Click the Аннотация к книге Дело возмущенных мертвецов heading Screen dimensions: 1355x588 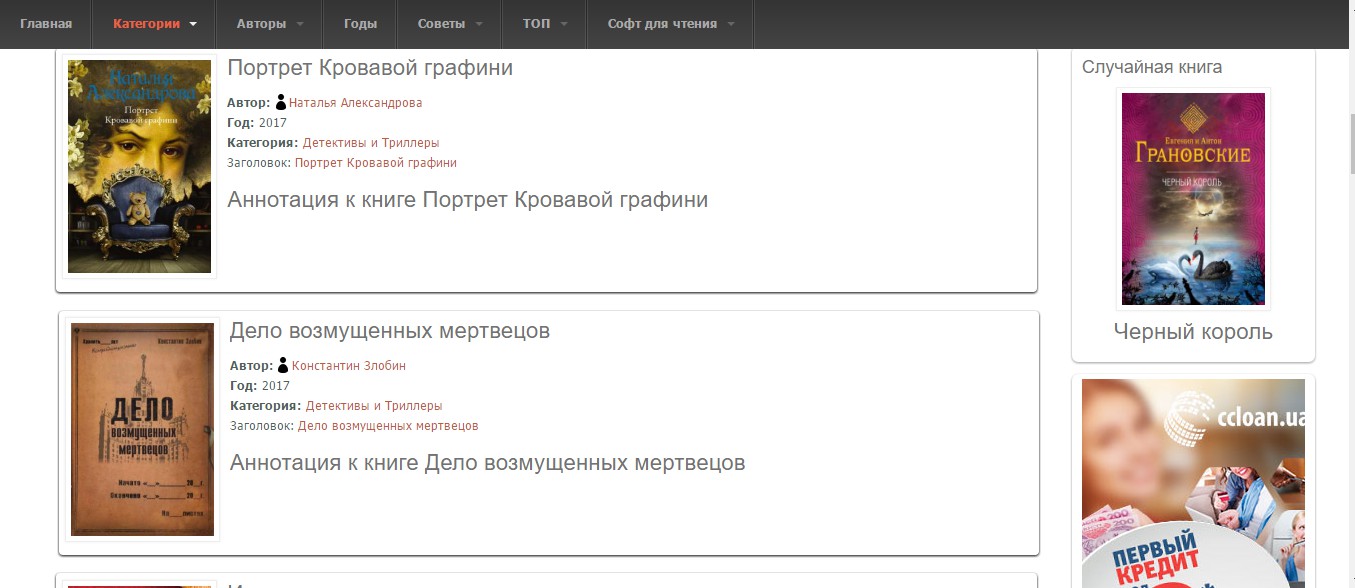[x=488, y=463]
